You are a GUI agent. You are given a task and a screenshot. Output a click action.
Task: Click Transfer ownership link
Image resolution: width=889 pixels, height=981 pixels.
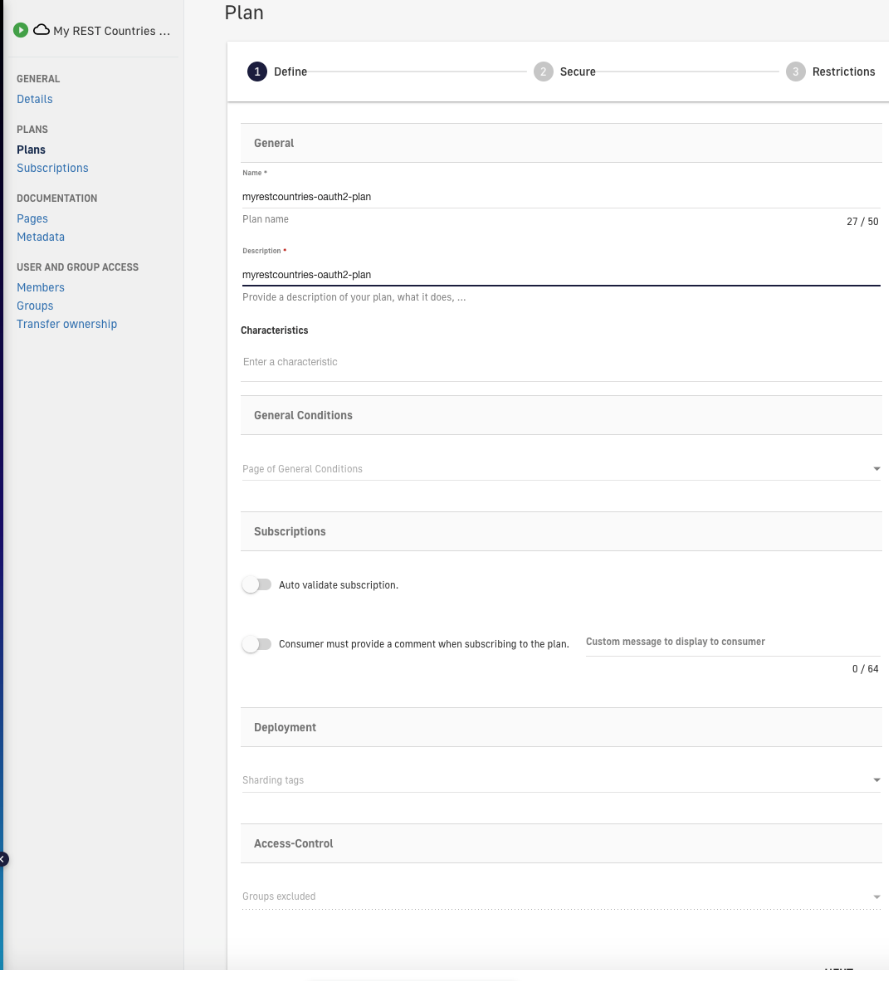[x=66, y=324]
